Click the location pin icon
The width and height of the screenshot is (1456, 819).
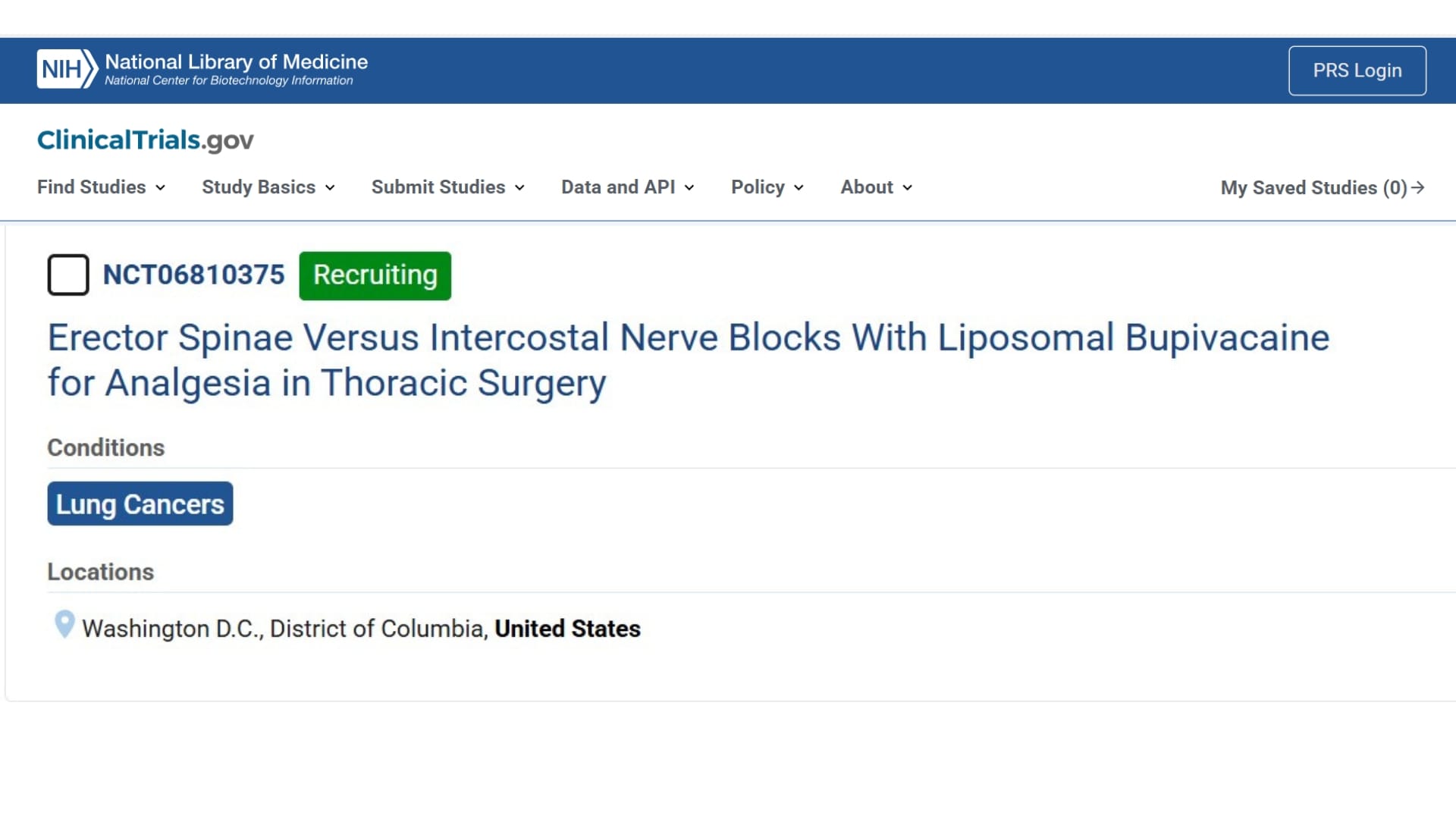[64, 625]
